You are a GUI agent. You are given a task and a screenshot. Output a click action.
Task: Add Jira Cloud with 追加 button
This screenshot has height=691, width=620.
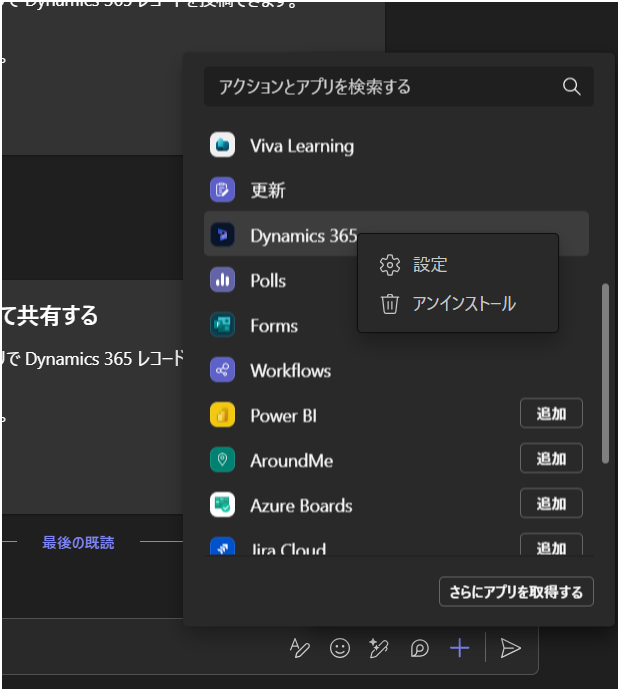coord(551,545)
